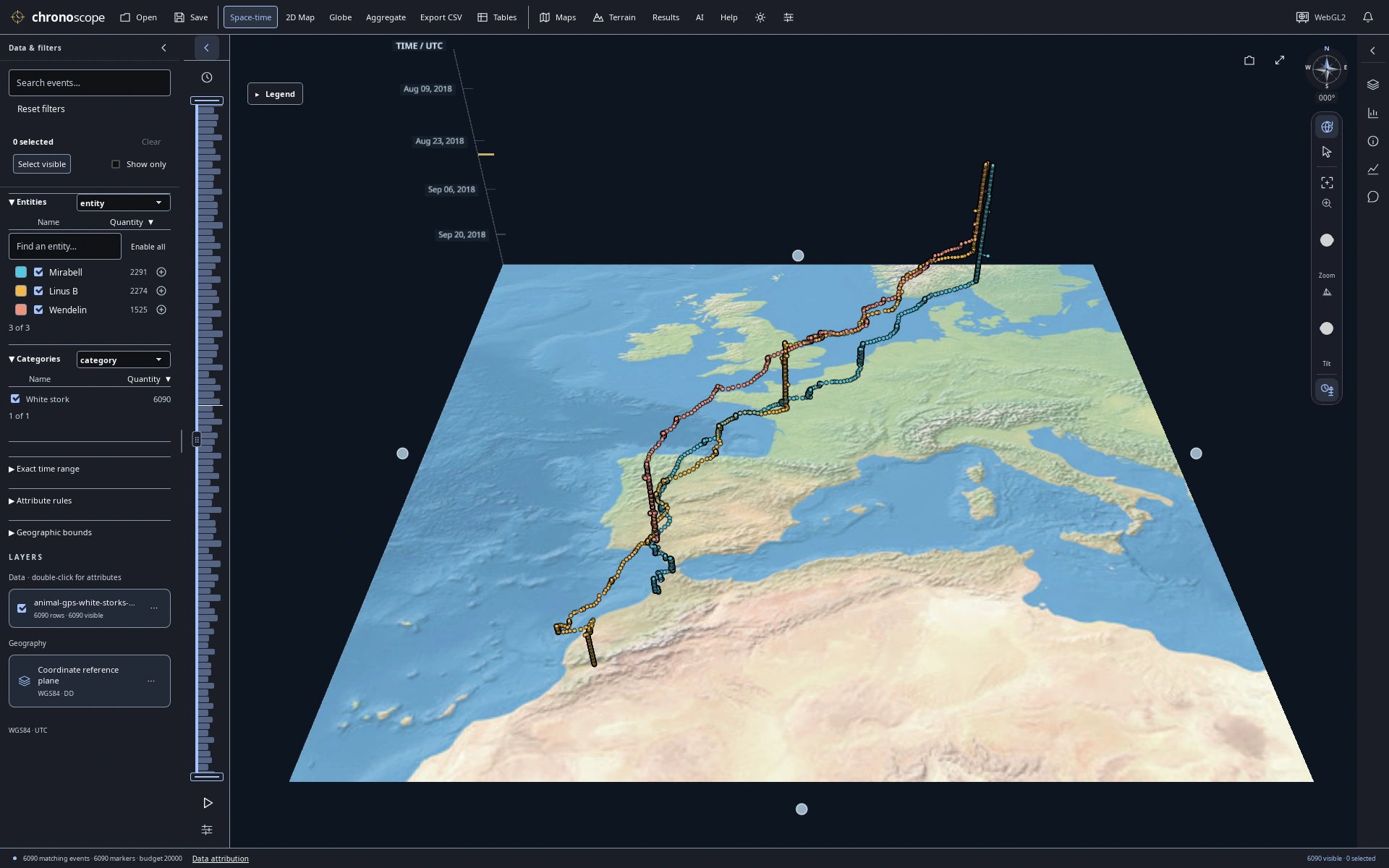Toggle the time-axis globe-clock icon

click(x=1327, y=389)
